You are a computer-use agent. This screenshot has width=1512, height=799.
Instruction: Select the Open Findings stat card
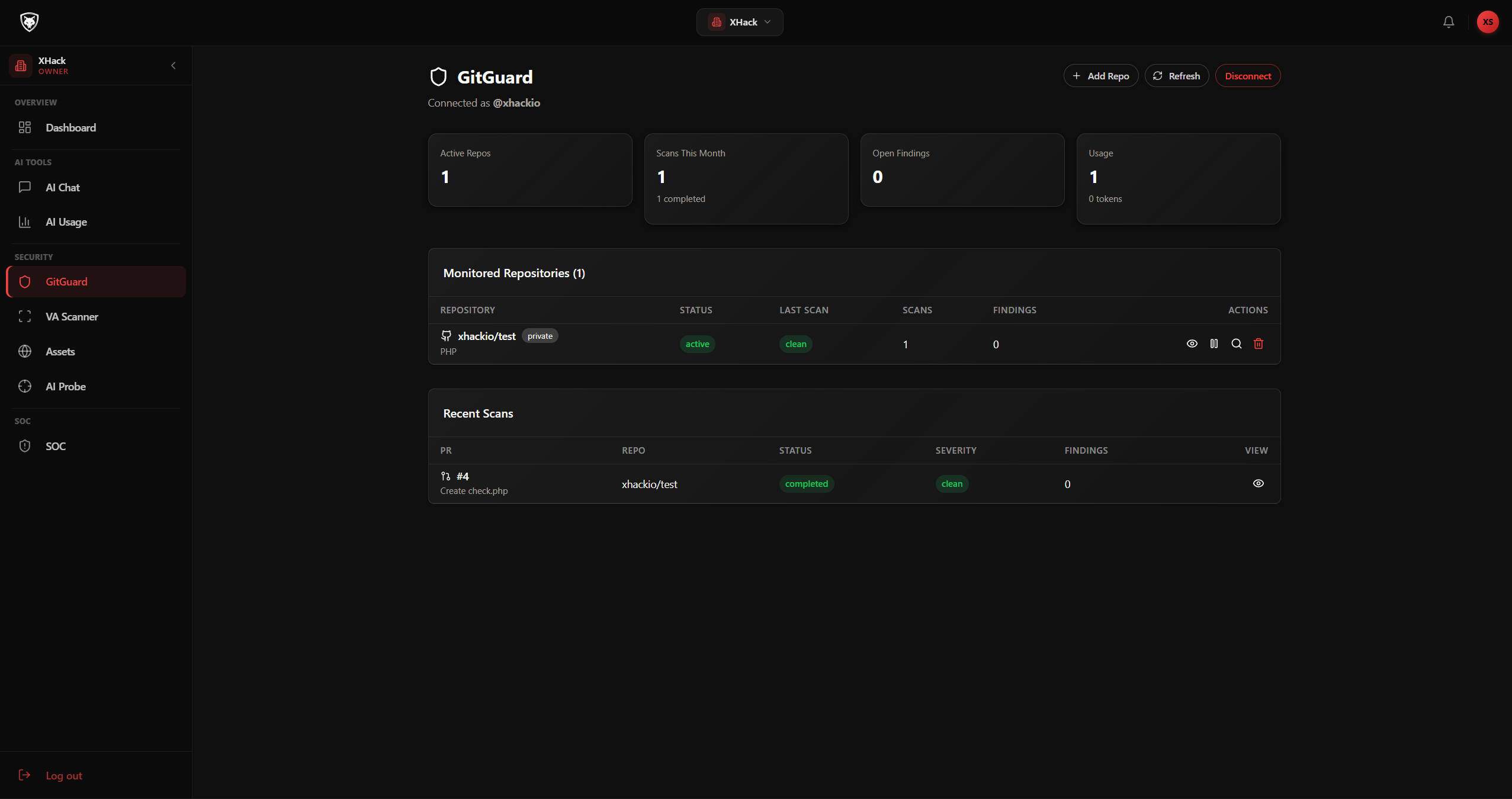pos(962,170)
